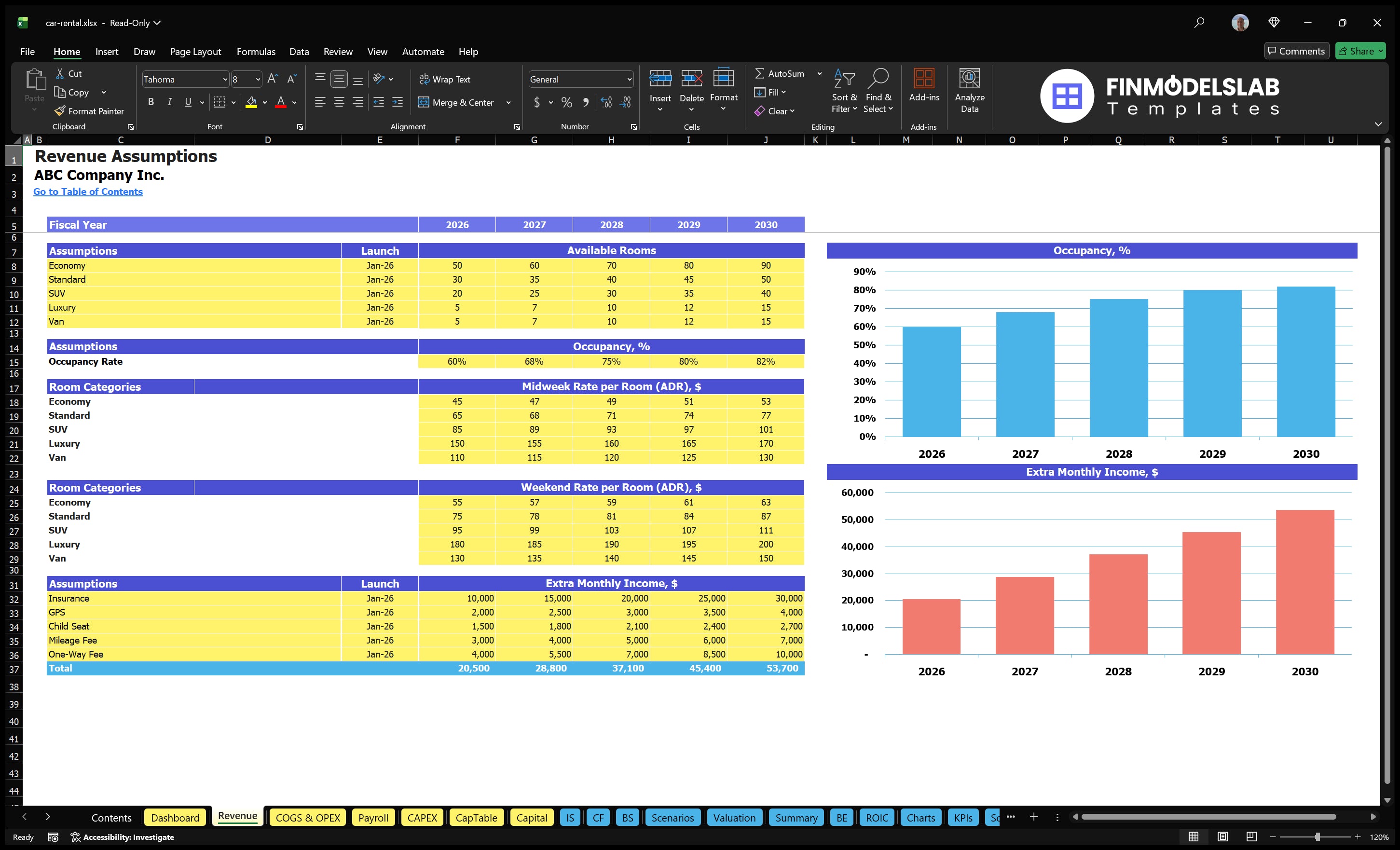The height and width of the screenshot is (850, 1400).
Task: Open the font name dropdown
Action: click(226, 79)
